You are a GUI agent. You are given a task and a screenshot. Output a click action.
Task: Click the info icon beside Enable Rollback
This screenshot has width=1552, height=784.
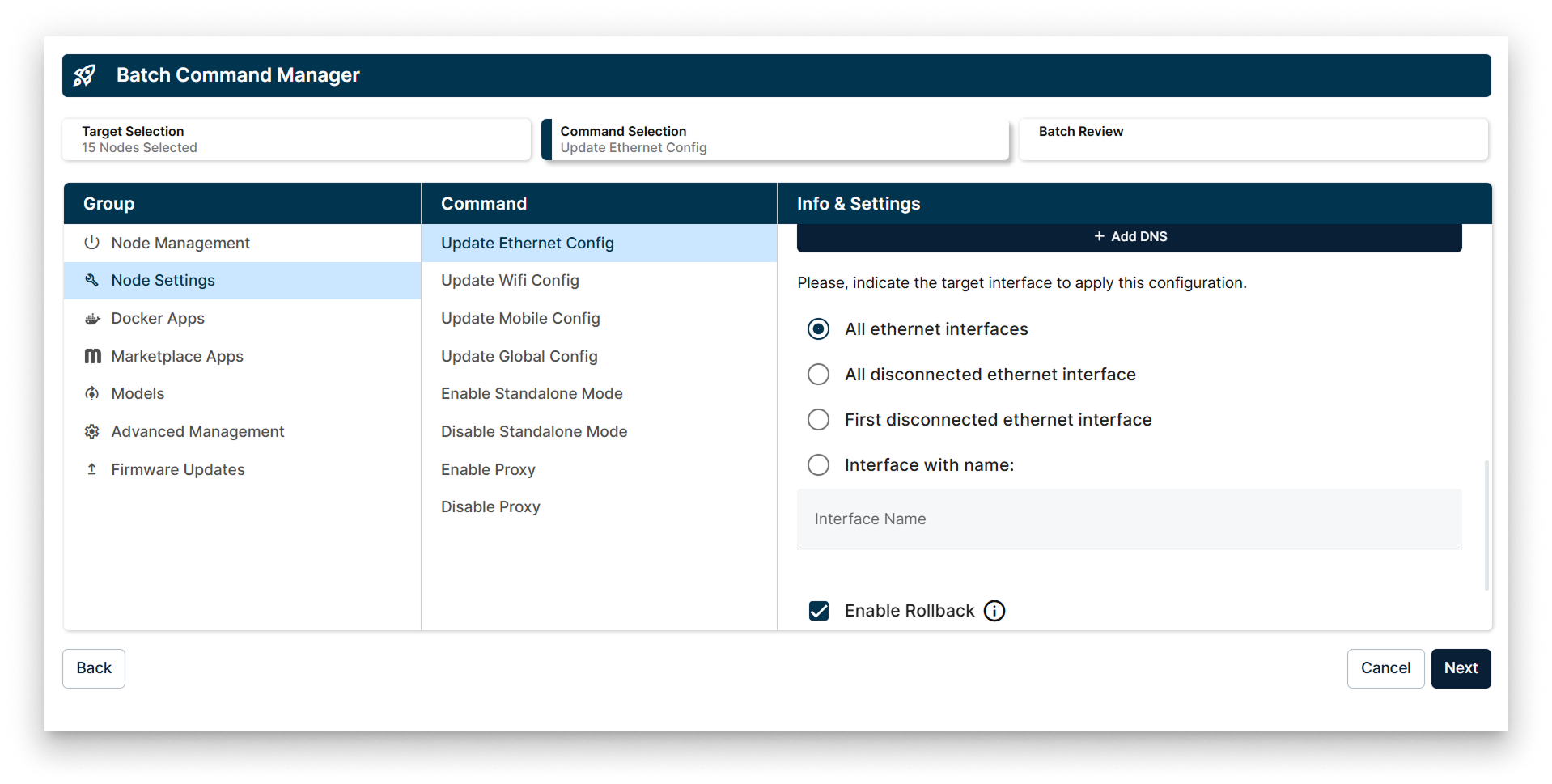coord(994,611)
